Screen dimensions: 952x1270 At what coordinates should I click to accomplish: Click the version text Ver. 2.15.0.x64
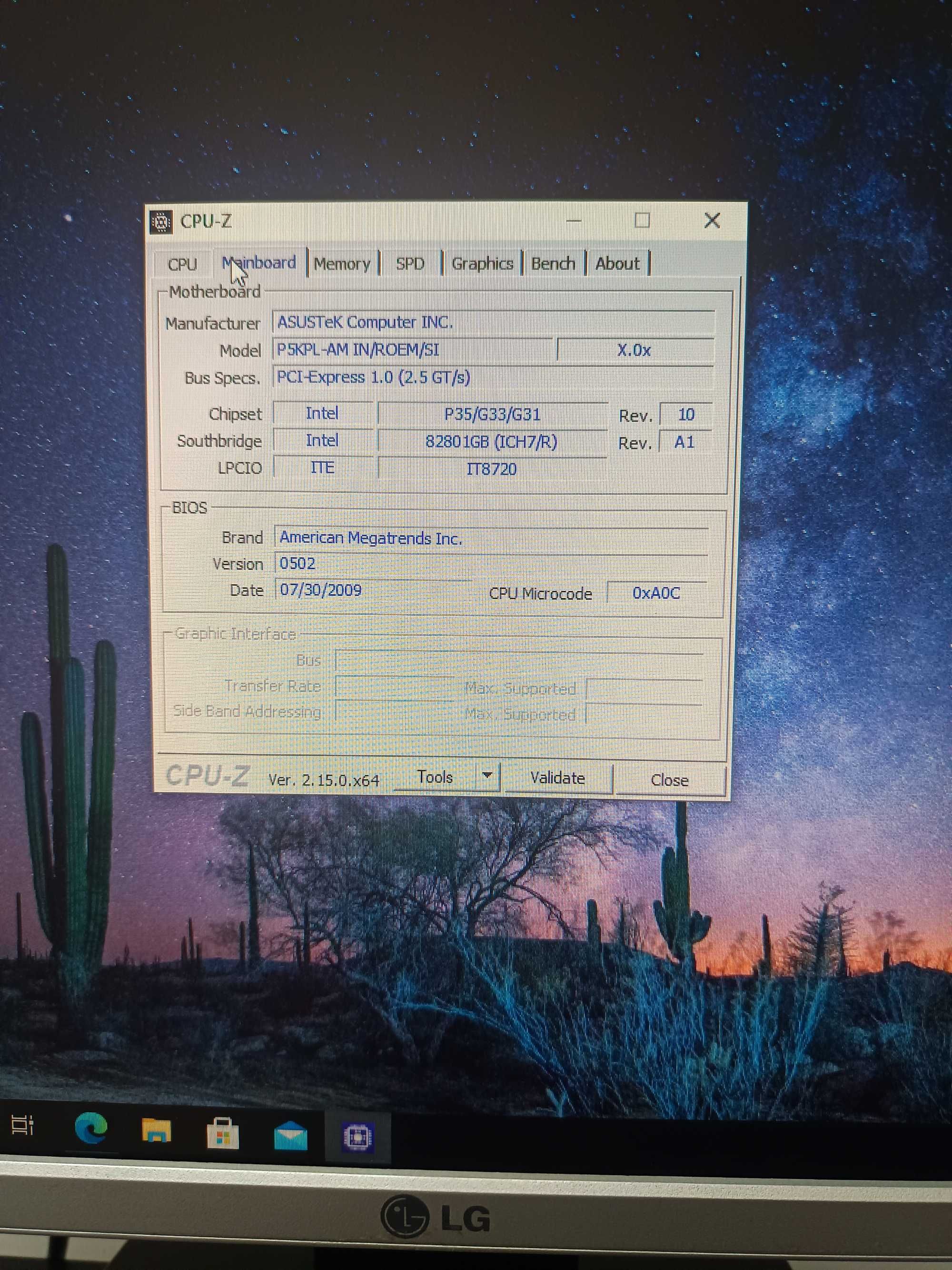click(324, 780)
